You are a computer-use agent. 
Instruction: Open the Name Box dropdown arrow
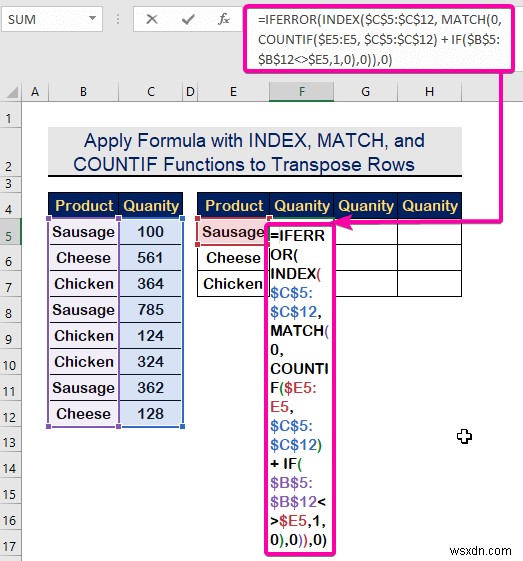(x=92, y=18)
